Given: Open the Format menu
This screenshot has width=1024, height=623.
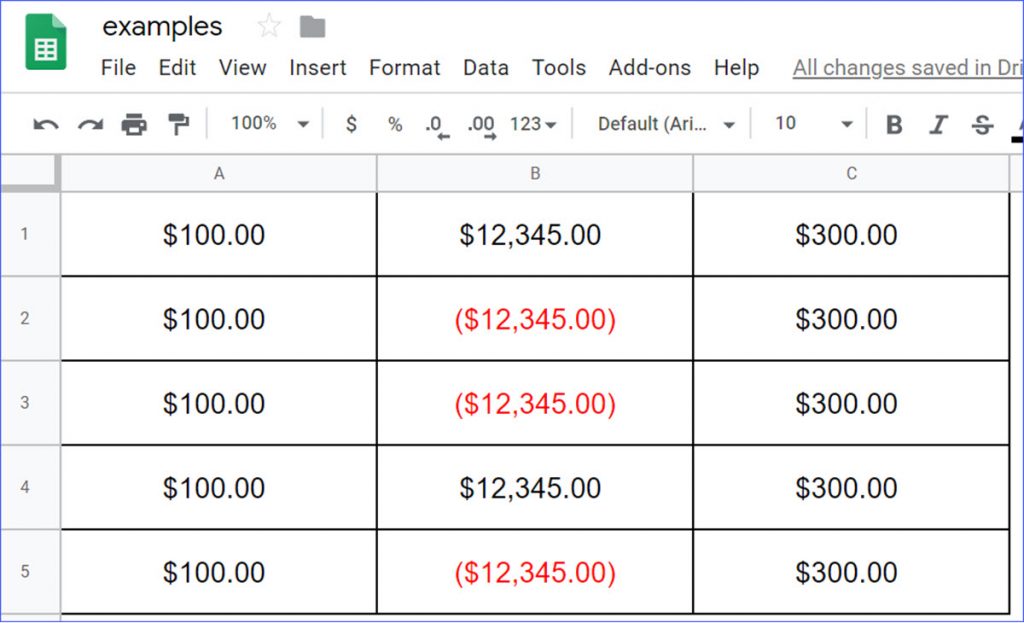Looking at the screenshot, I should (x=404, y=68).
